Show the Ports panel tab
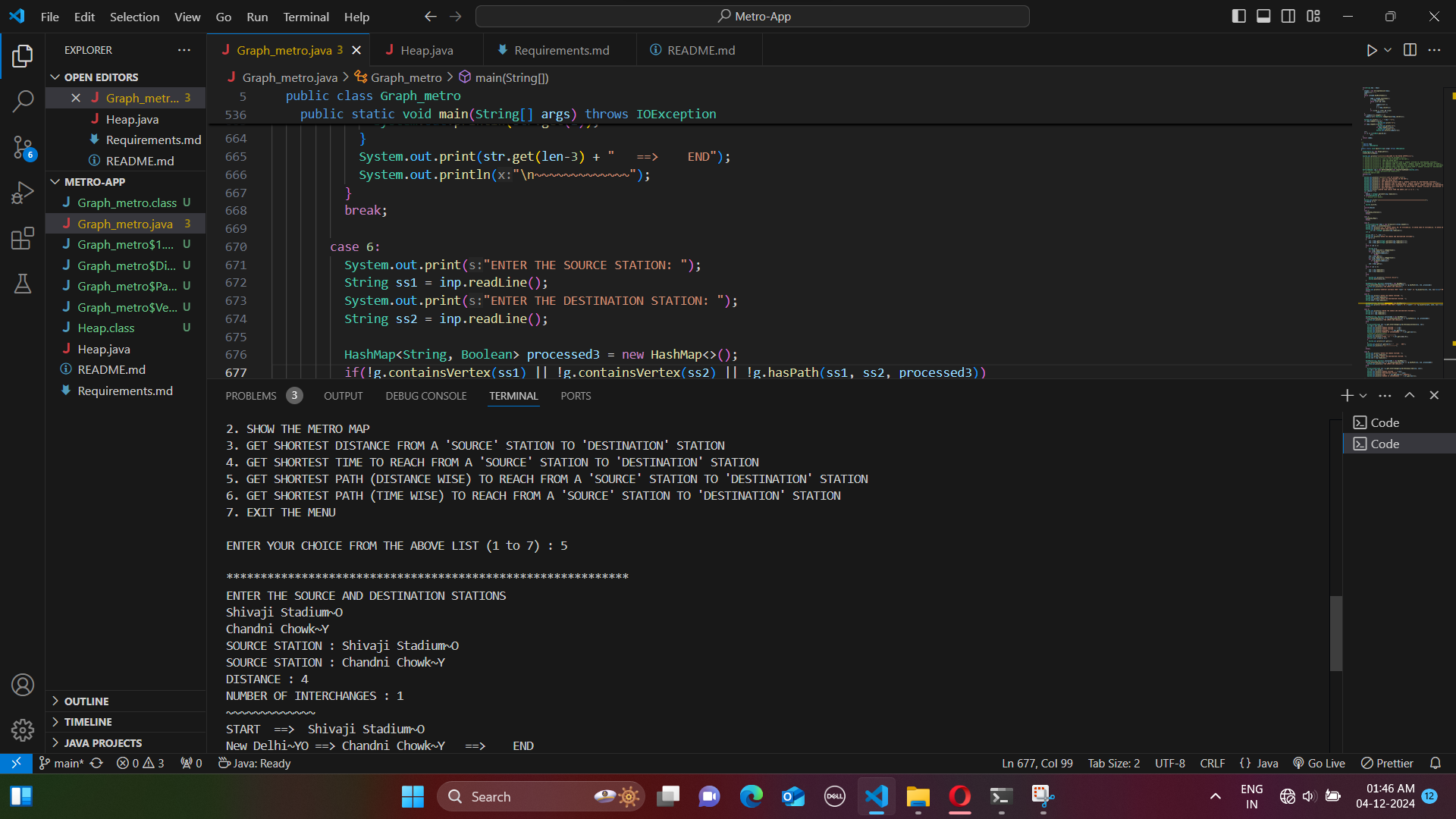The height and width of the screenshot is (819, 1456). pyautogui.click(x=576, y=396)
